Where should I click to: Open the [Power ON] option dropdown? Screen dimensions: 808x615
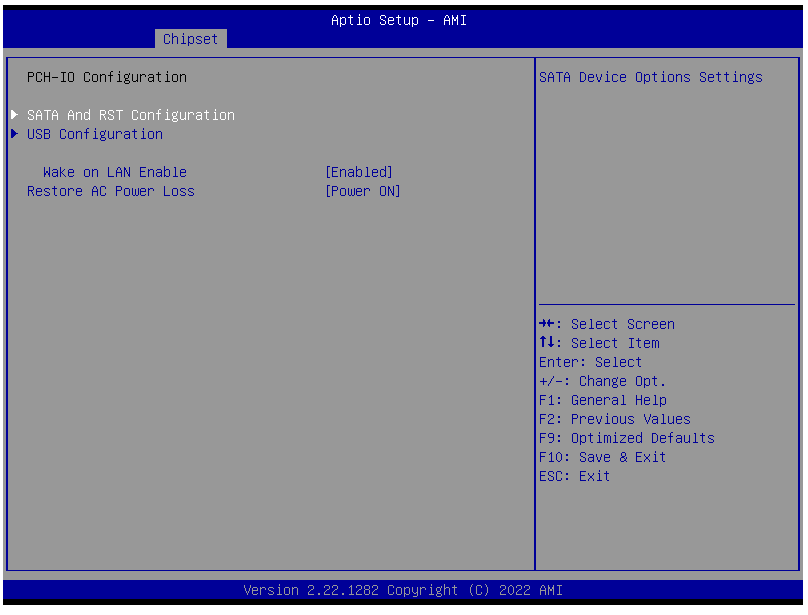[363, 191]
